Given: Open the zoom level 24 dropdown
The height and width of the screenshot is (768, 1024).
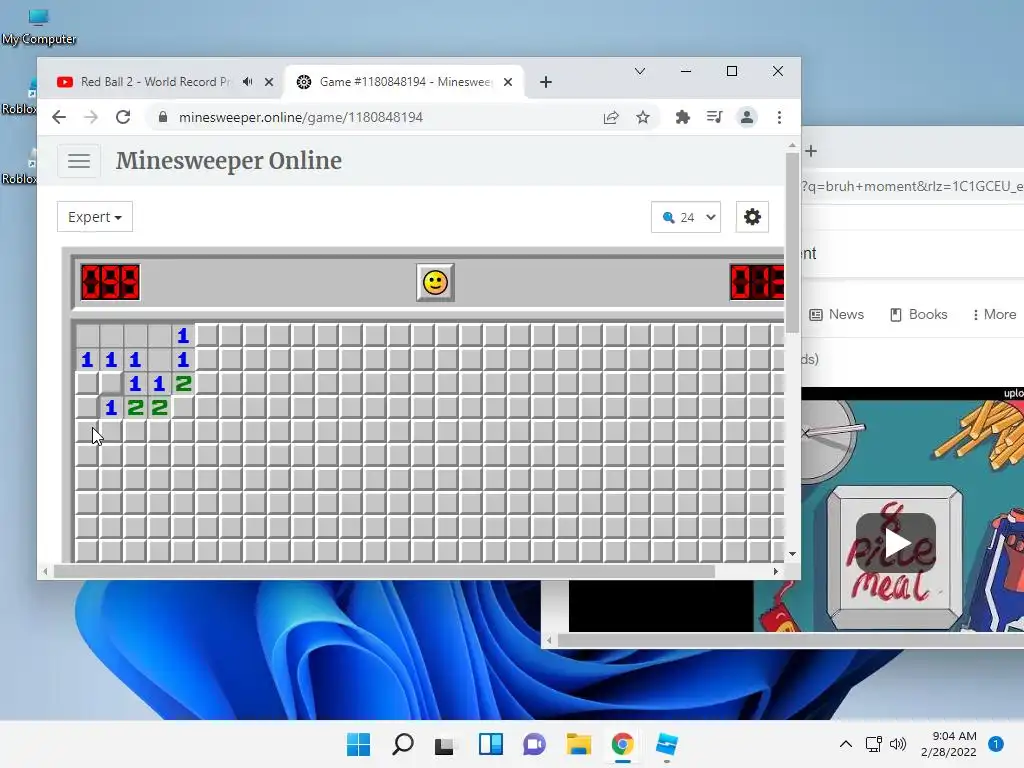Looking at the screenshot, I should tap(686, 217).
